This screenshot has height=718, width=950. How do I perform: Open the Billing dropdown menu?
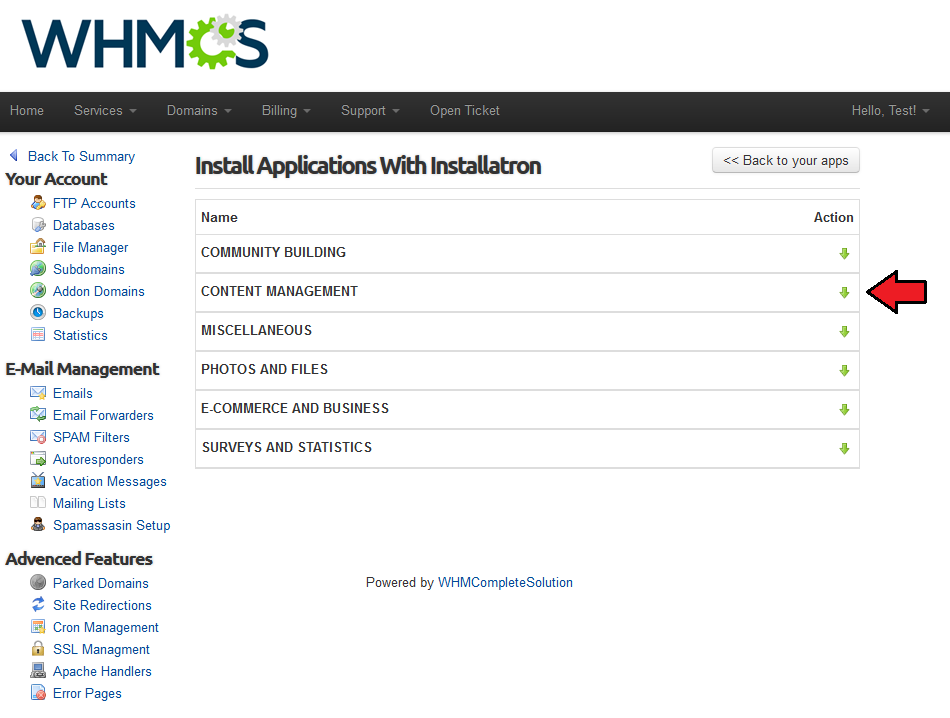(x=286, y=111)
